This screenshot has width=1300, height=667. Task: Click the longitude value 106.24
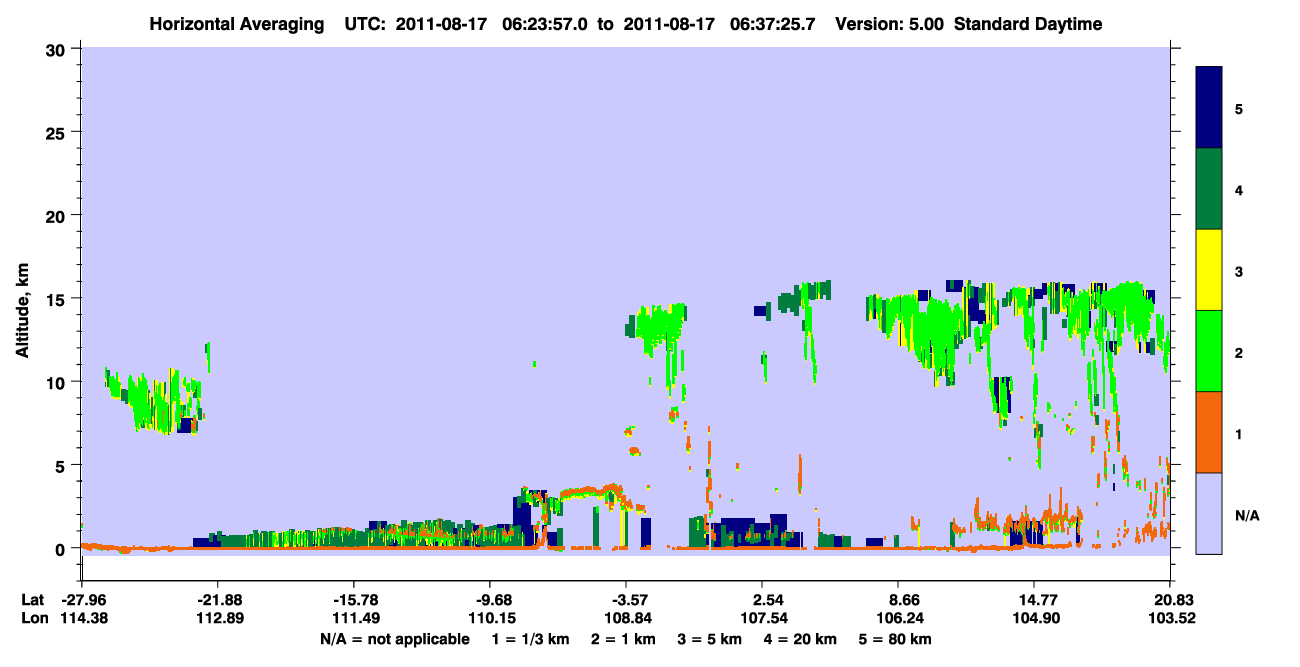pos(898,618)
